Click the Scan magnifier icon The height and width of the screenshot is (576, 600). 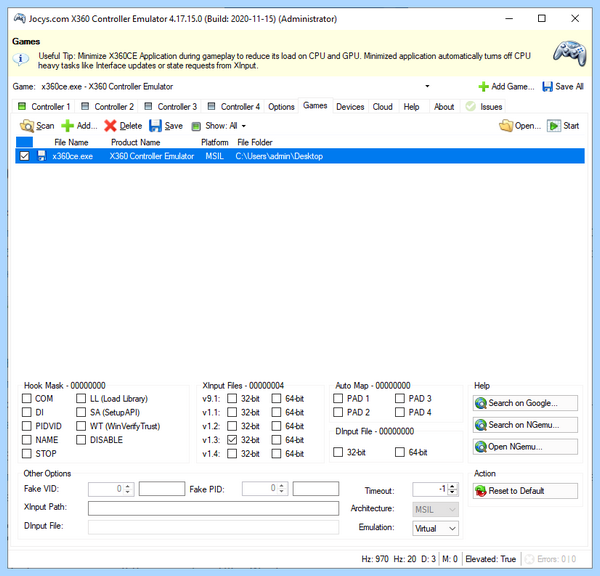[27, 126]
